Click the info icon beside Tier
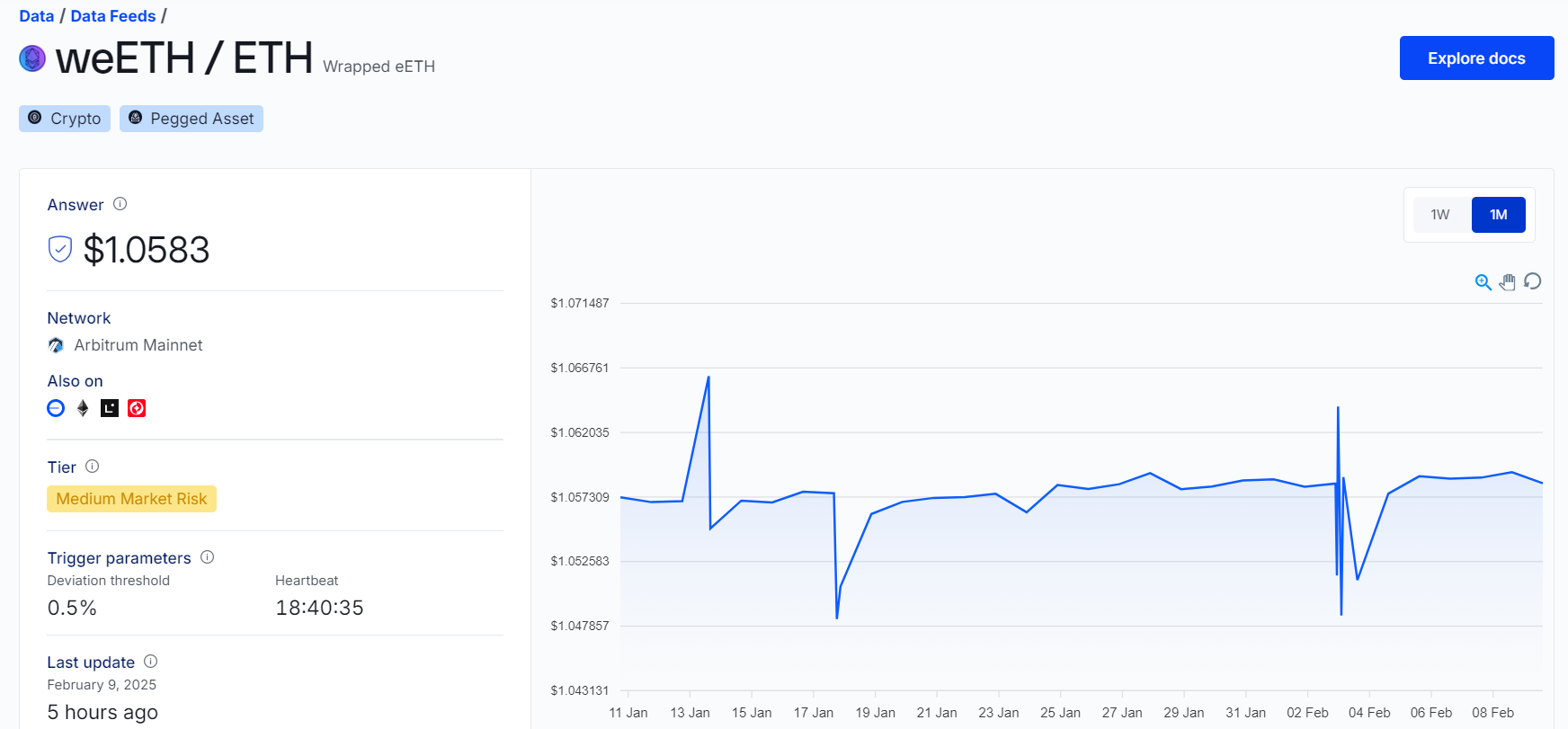The image size is (1568, 729). point(93,467)
